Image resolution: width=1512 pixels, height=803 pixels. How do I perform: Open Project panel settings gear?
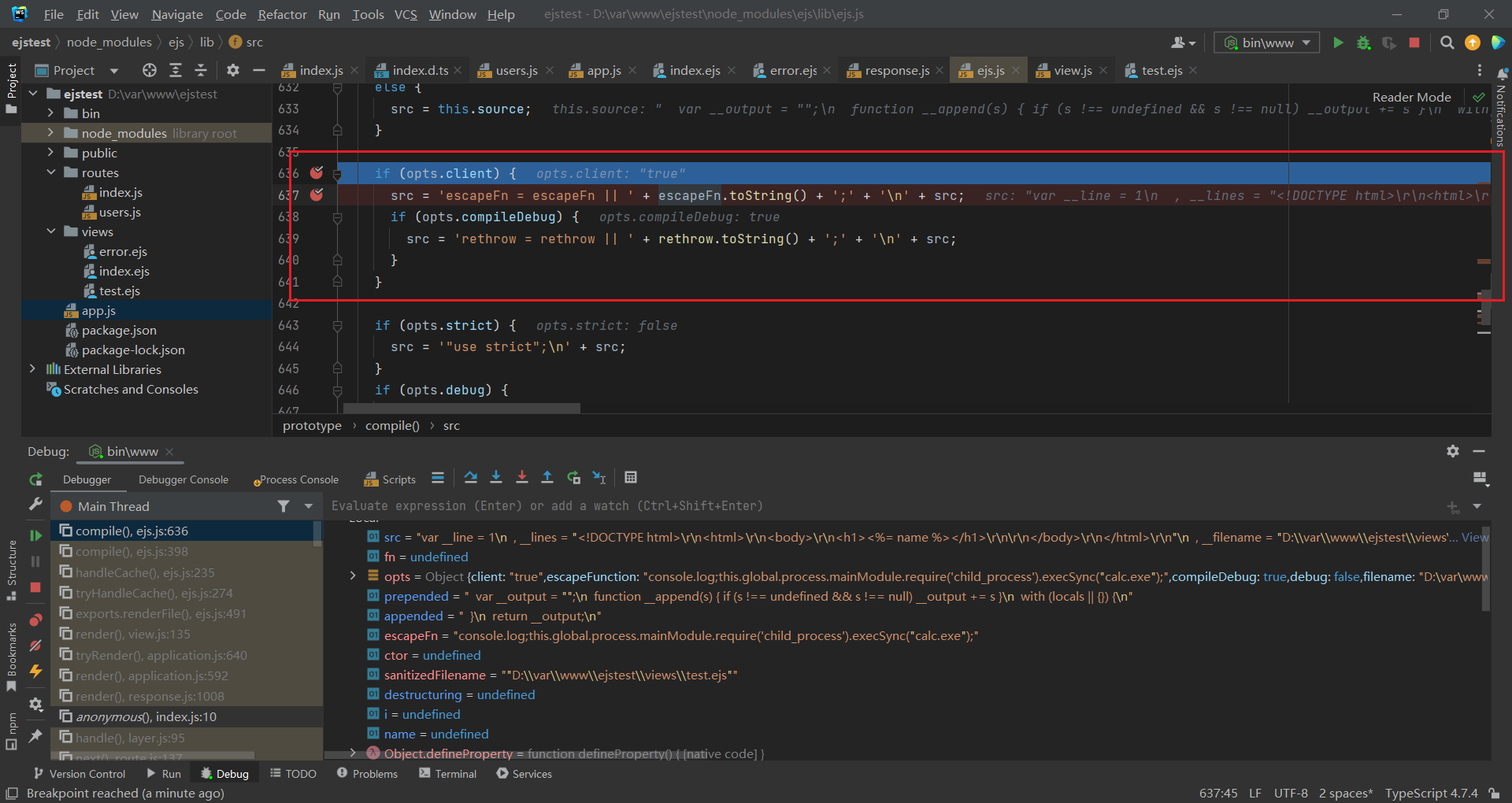pyautogui.click(x=233, y=70)
